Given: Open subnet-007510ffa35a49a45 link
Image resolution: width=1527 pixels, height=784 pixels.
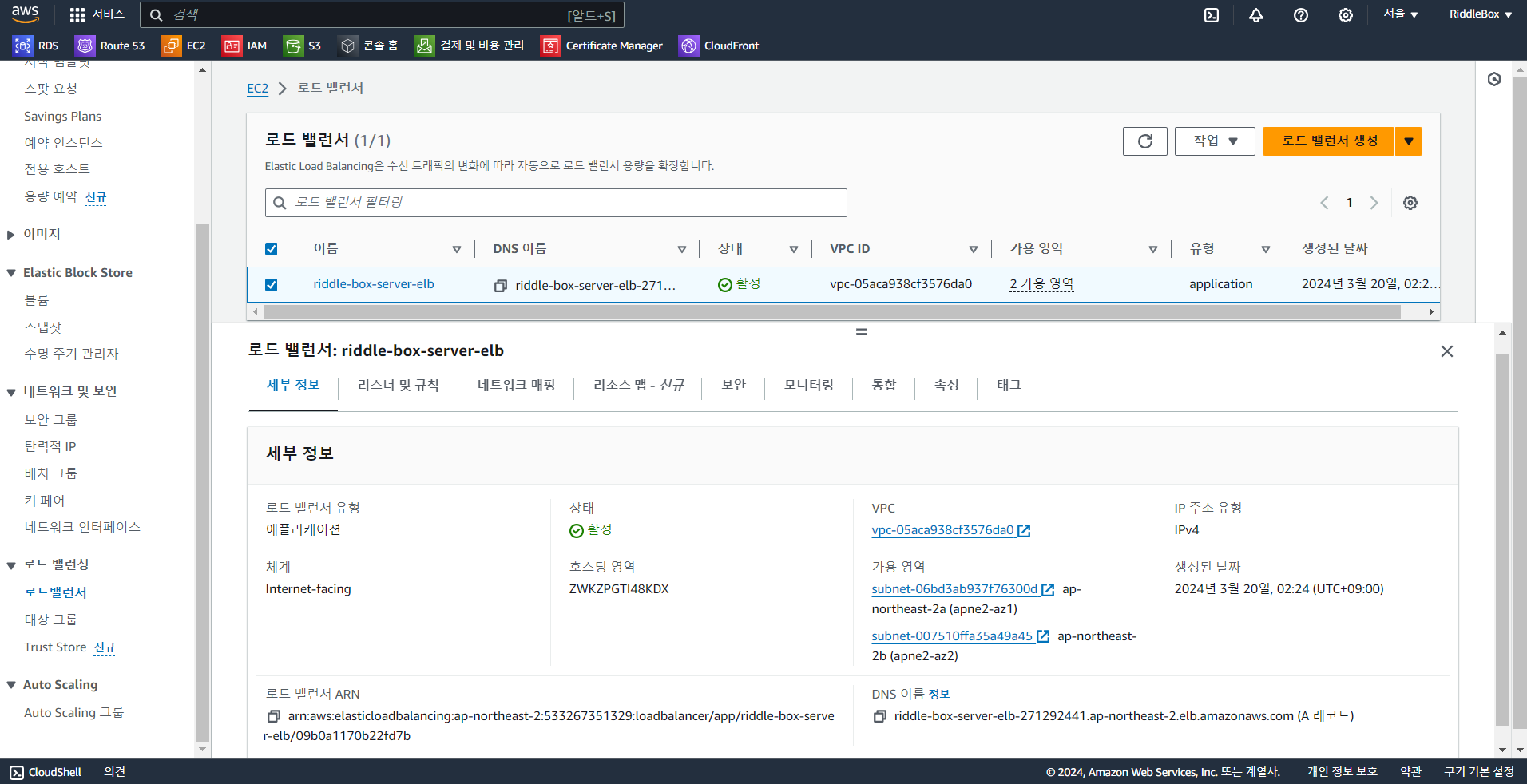Looking at the screenshot, I should 960,636.
